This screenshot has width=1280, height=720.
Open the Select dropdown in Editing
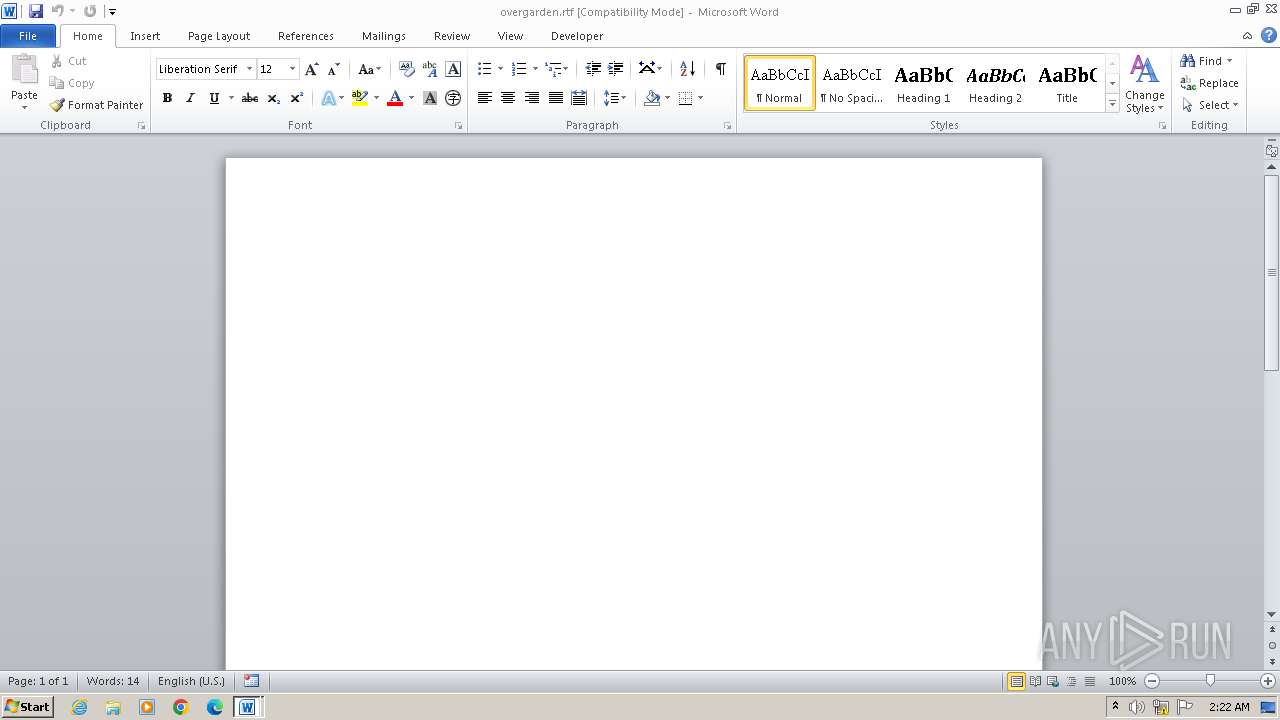pyautogui.click(x=1210, y=105)
